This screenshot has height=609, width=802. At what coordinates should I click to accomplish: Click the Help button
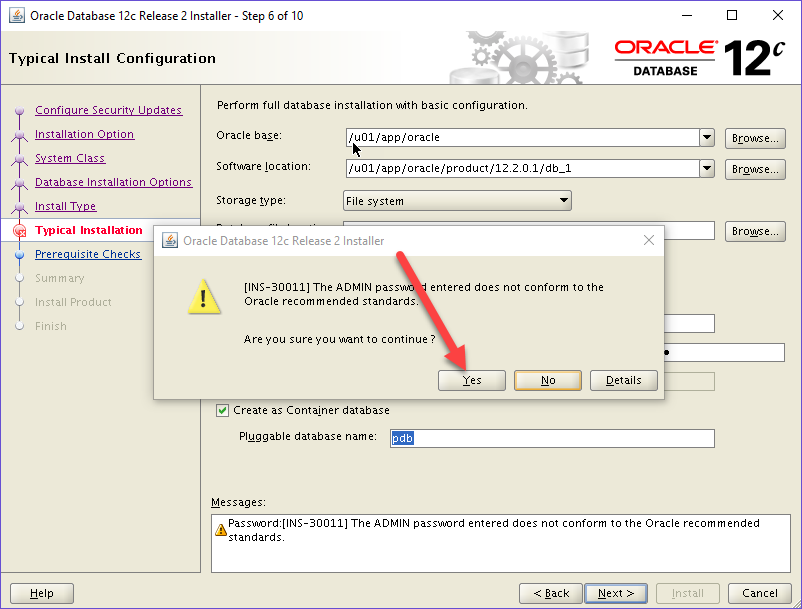42,593
